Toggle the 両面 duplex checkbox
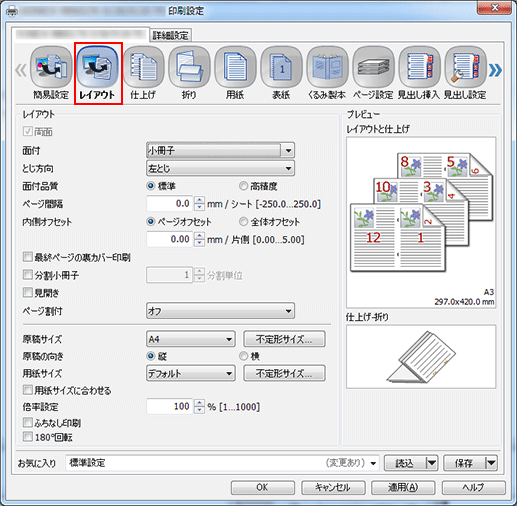This screenshot has height=506, width=517. tap(27, 131)
